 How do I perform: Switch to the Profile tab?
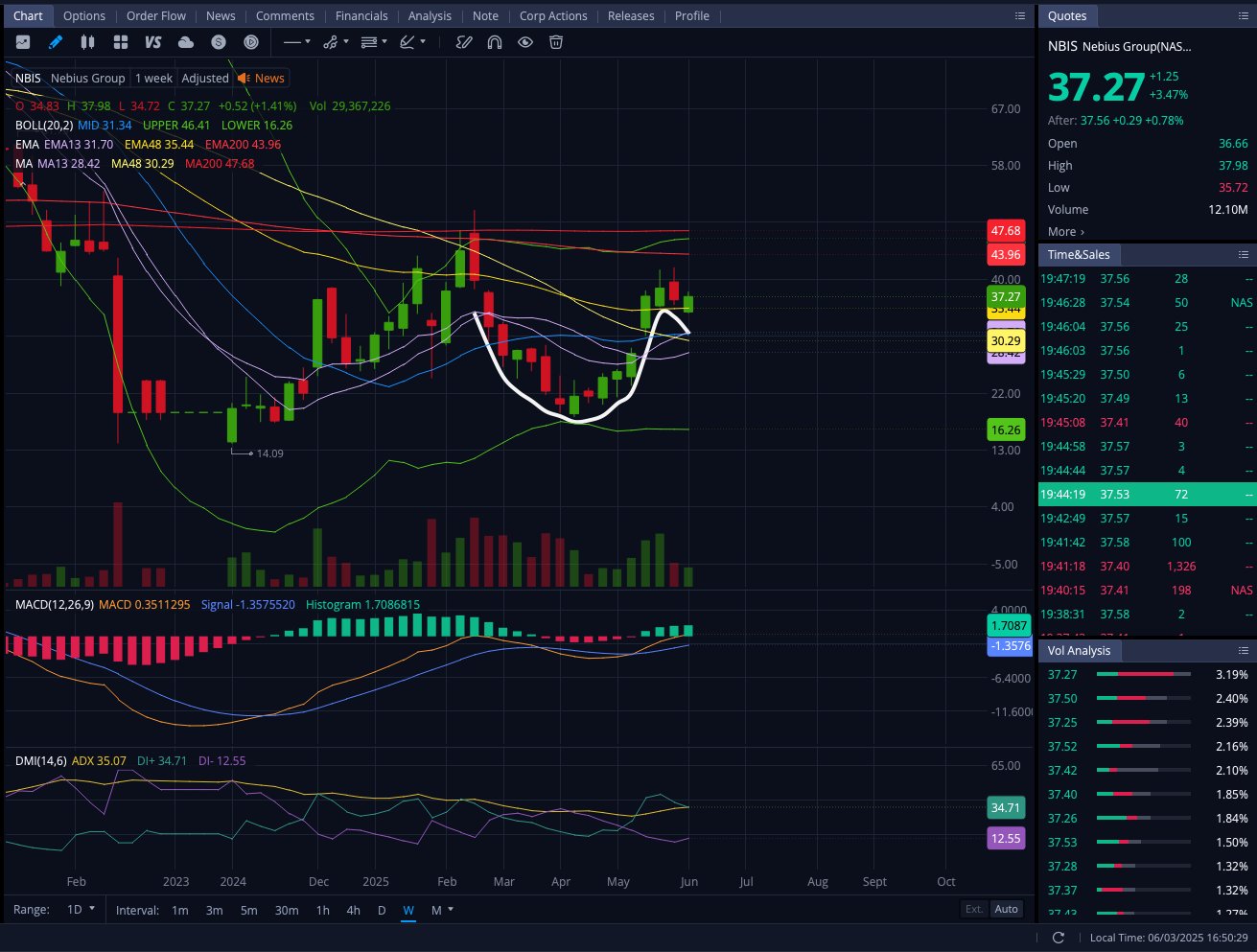tap(691, 16)
